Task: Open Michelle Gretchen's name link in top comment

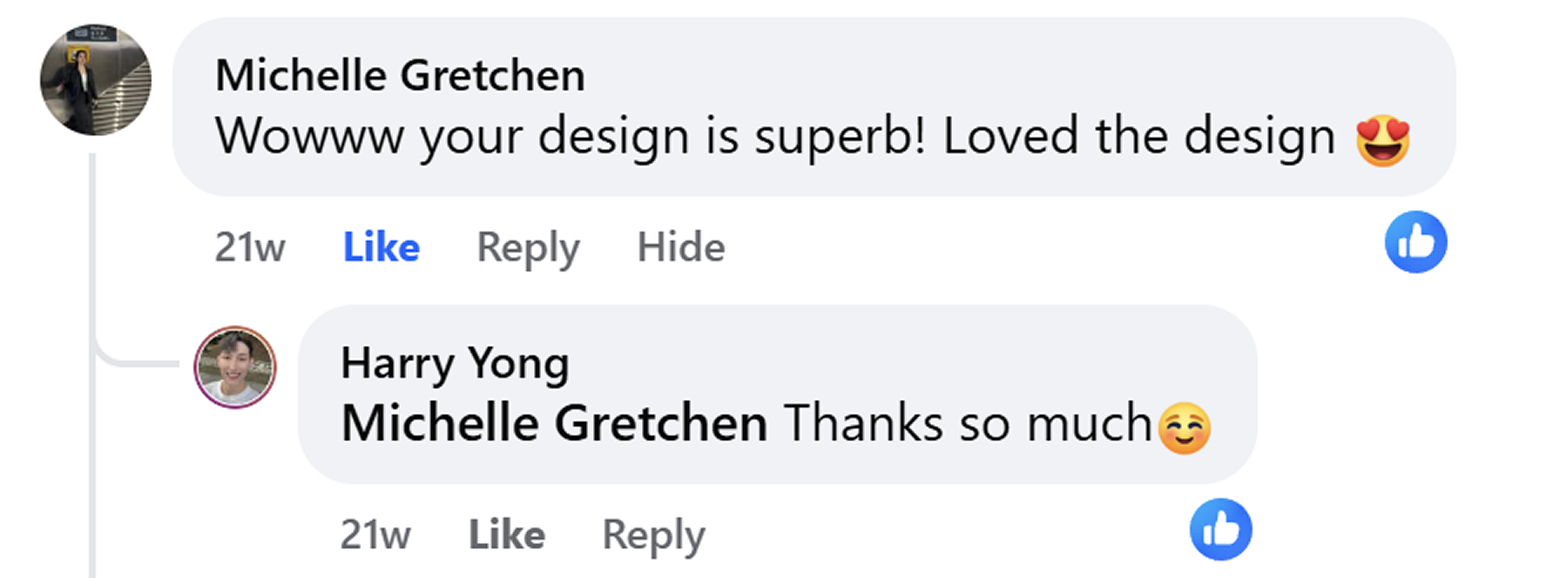Action: 400,75
